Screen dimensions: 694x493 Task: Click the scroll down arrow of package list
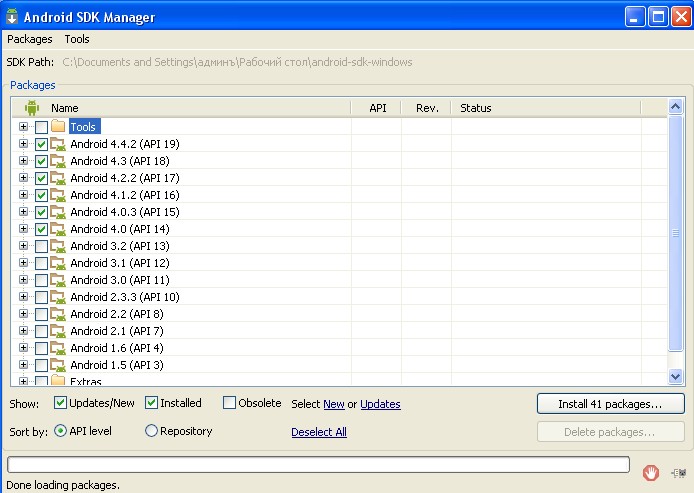coord(675,376)
